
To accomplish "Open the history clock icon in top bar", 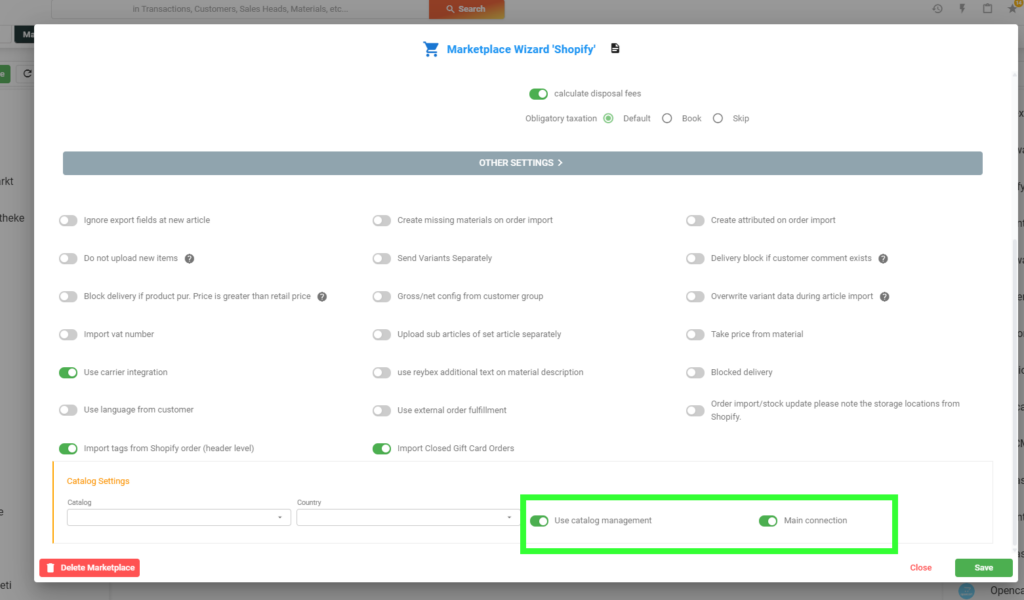I will 937,8.
